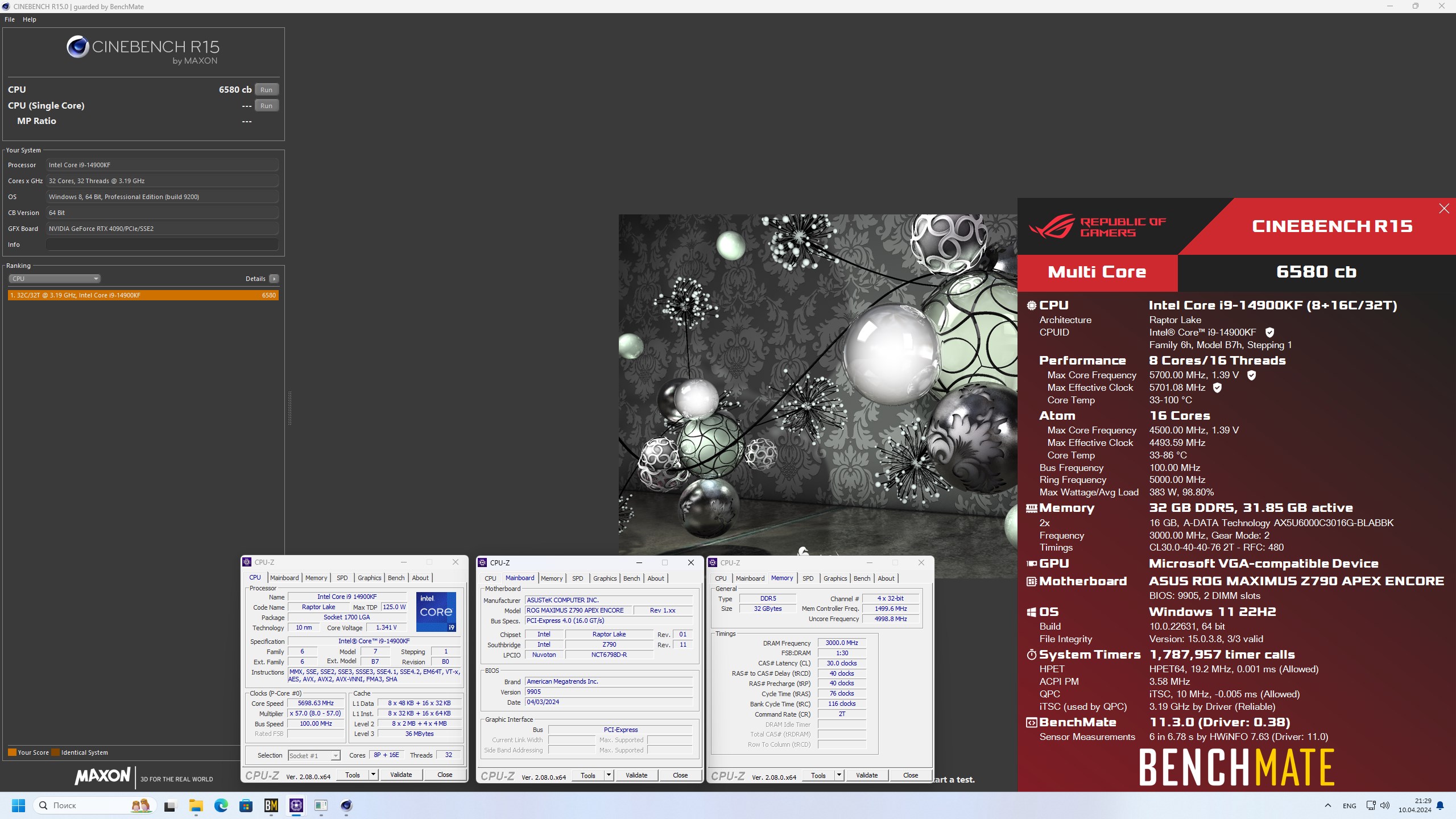Image resolution: width=1456 pixels, height=819 pixels.
Task: Open the taskbar clock 21:29
Action: tap(1415, 805)
